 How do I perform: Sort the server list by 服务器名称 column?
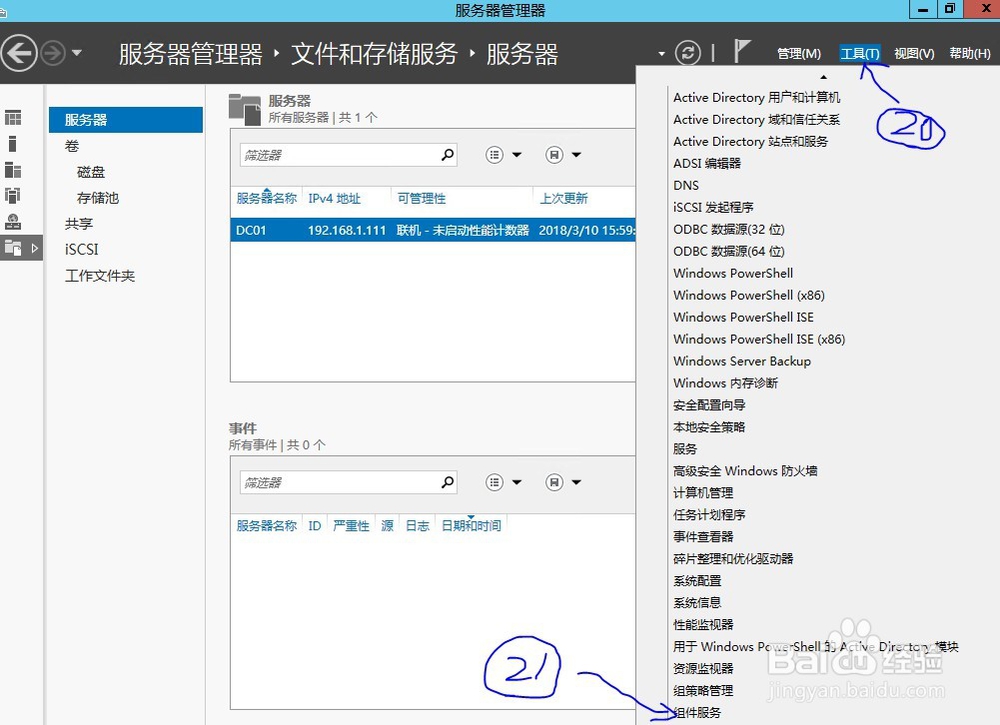[x=266, y=197]
